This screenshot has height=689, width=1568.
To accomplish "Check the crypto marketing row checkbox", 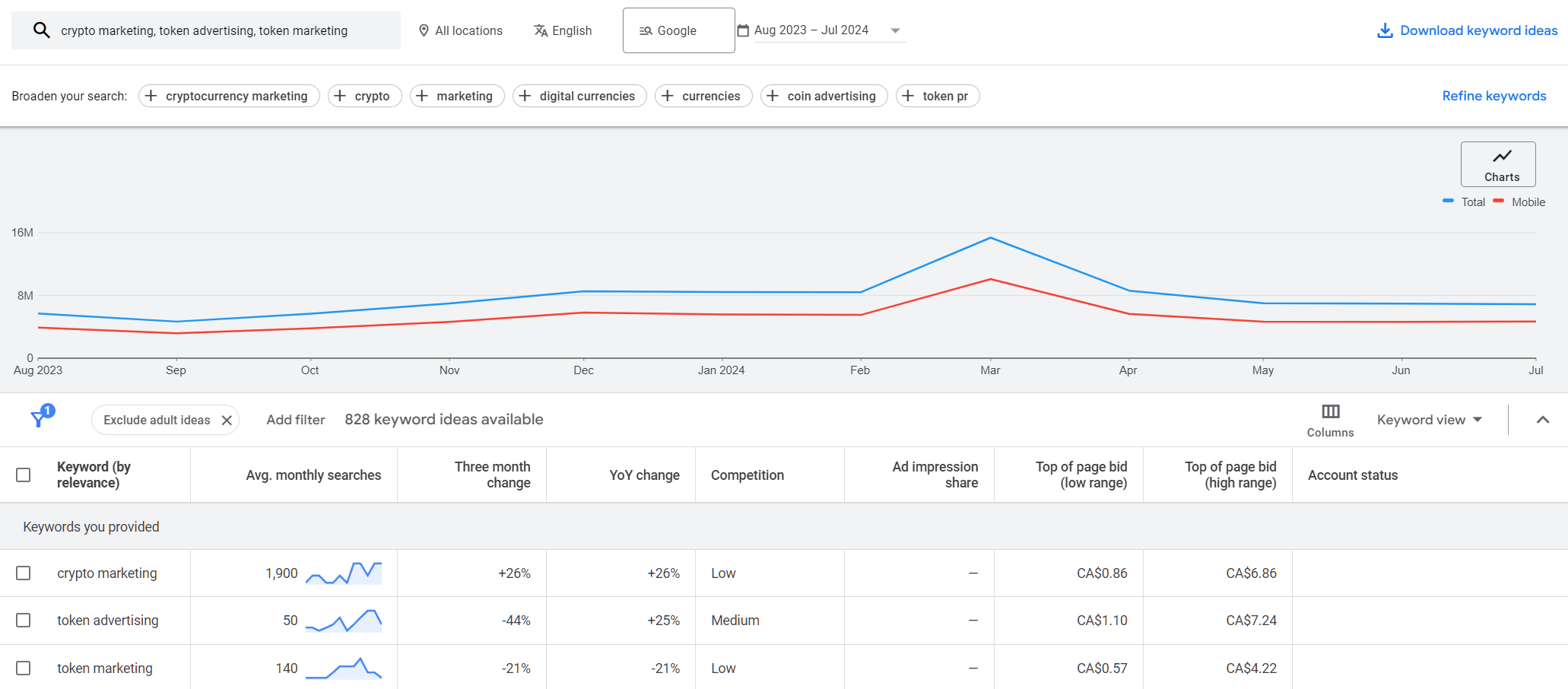I will pyautogui.click(x=24, y=573).
